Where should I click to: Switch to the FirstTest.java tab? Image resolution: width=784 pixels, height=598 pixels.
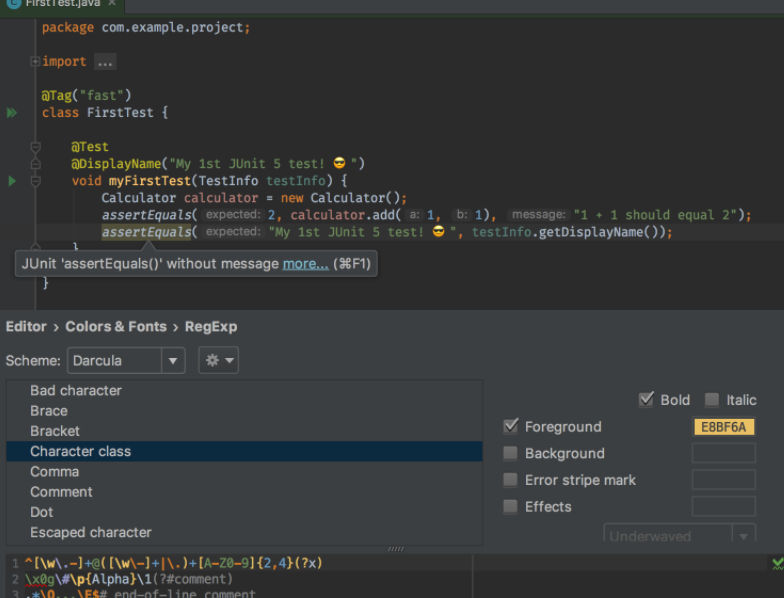60,4
